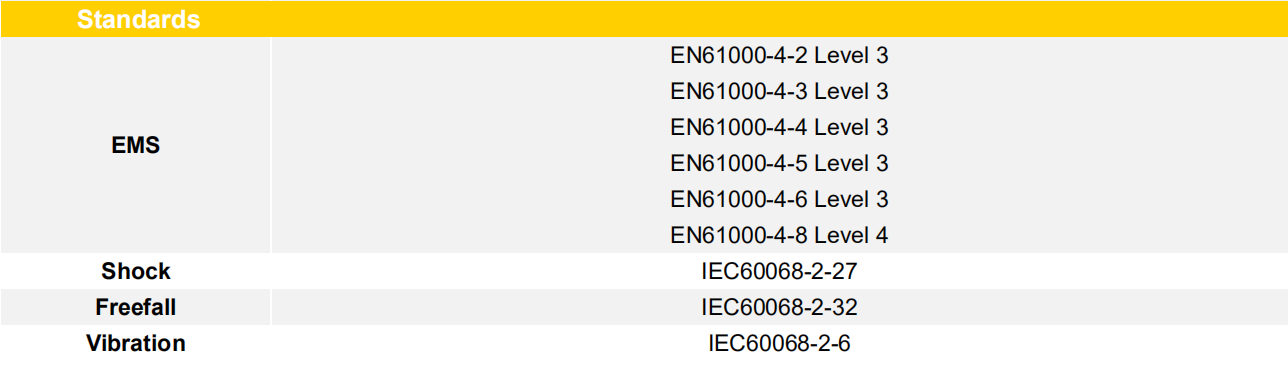
Task: Select the EN61000-4-3 Level 3 text
Action: tap(779, 91)
